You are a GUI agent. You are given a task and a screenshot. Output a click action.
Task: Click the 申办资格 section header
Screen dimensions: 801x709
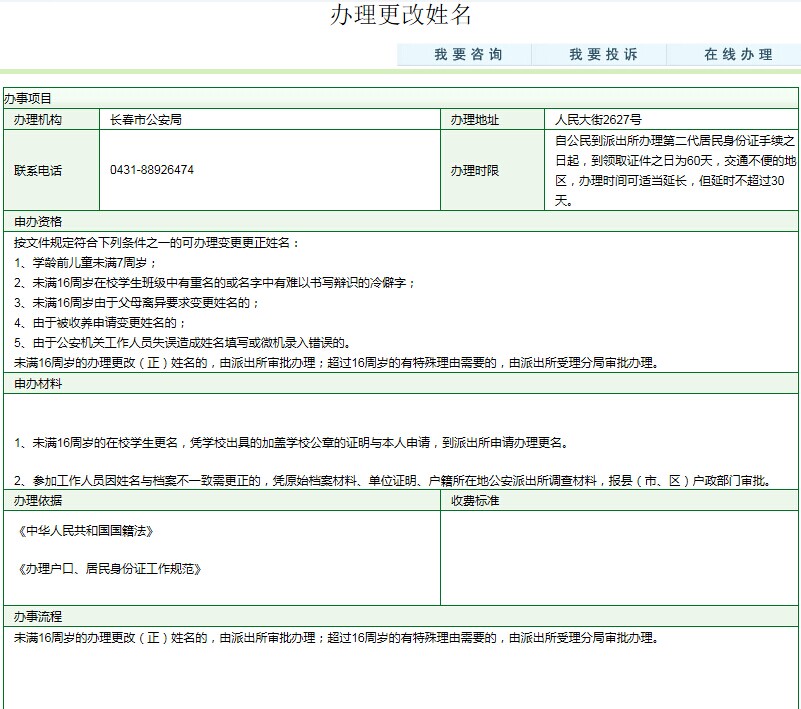click(400, 221)
